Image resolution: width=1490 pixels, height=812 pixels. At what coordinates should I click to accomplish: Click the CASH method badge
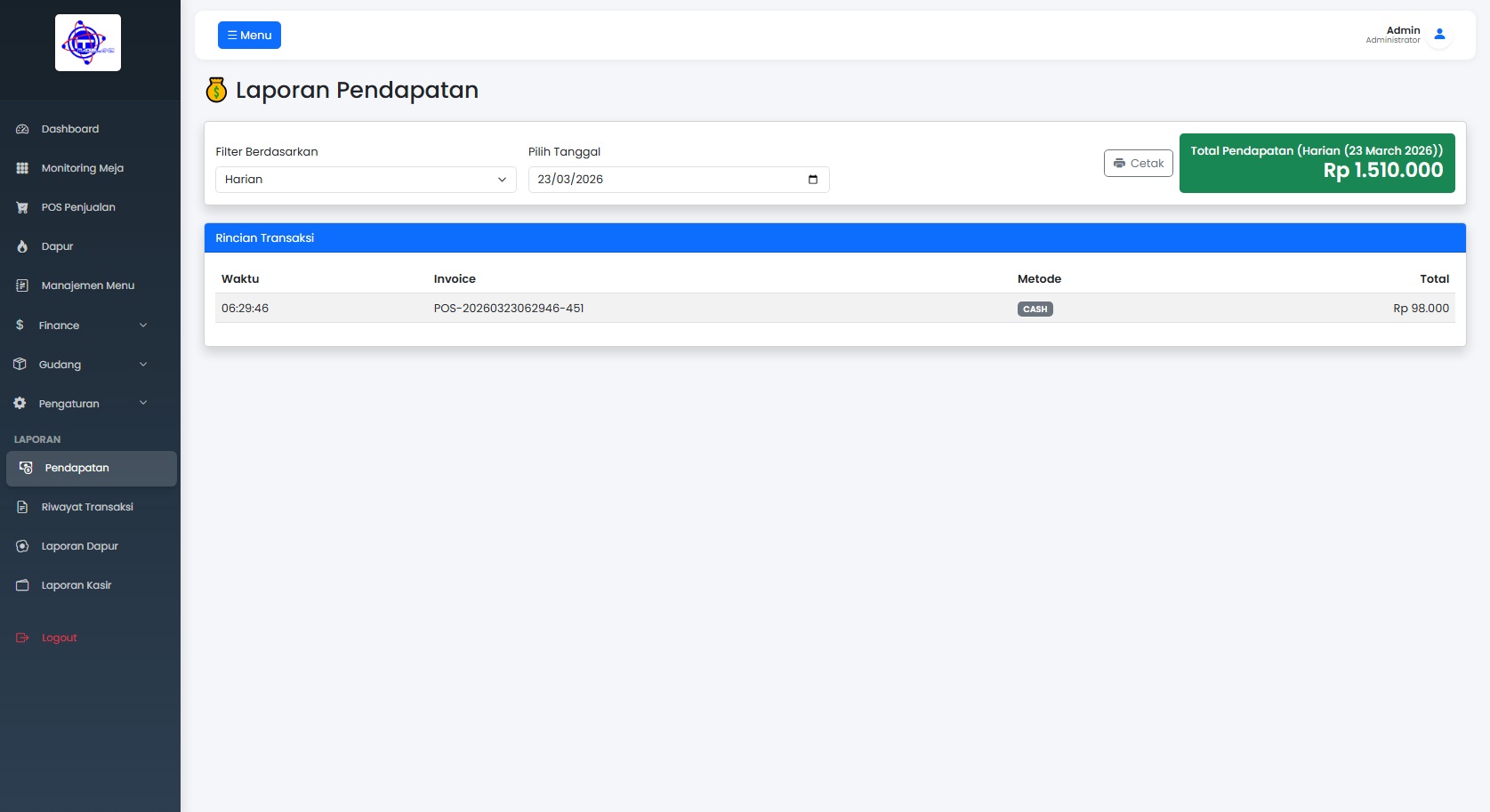[x=1035, y=310]
